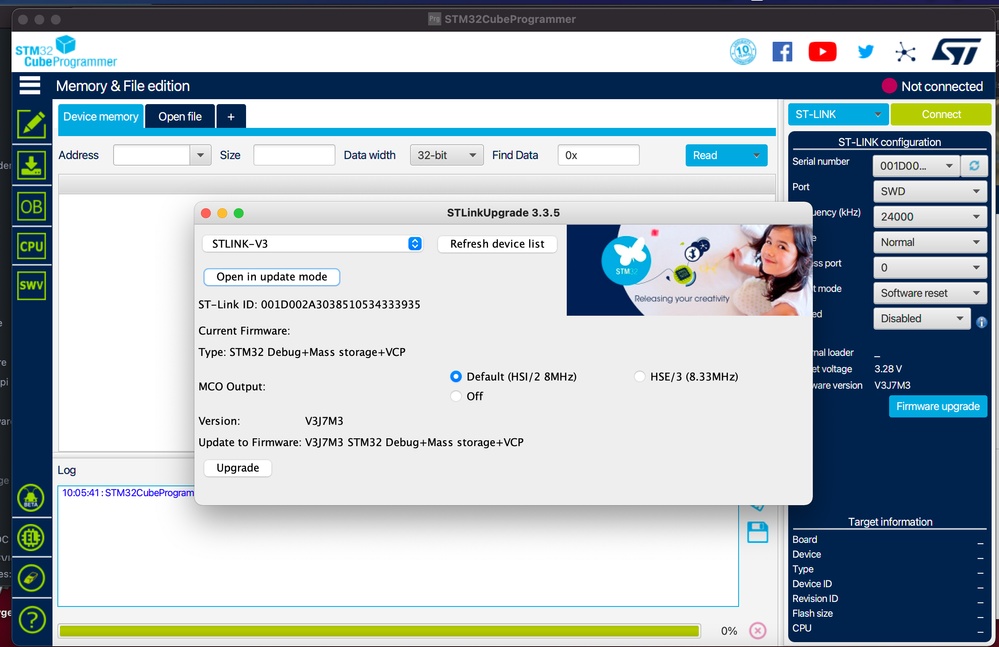The image size is (999, 647).
Task: Select HSE/3 (8.33MHz) MCO output
Action: tap(639, 376)
